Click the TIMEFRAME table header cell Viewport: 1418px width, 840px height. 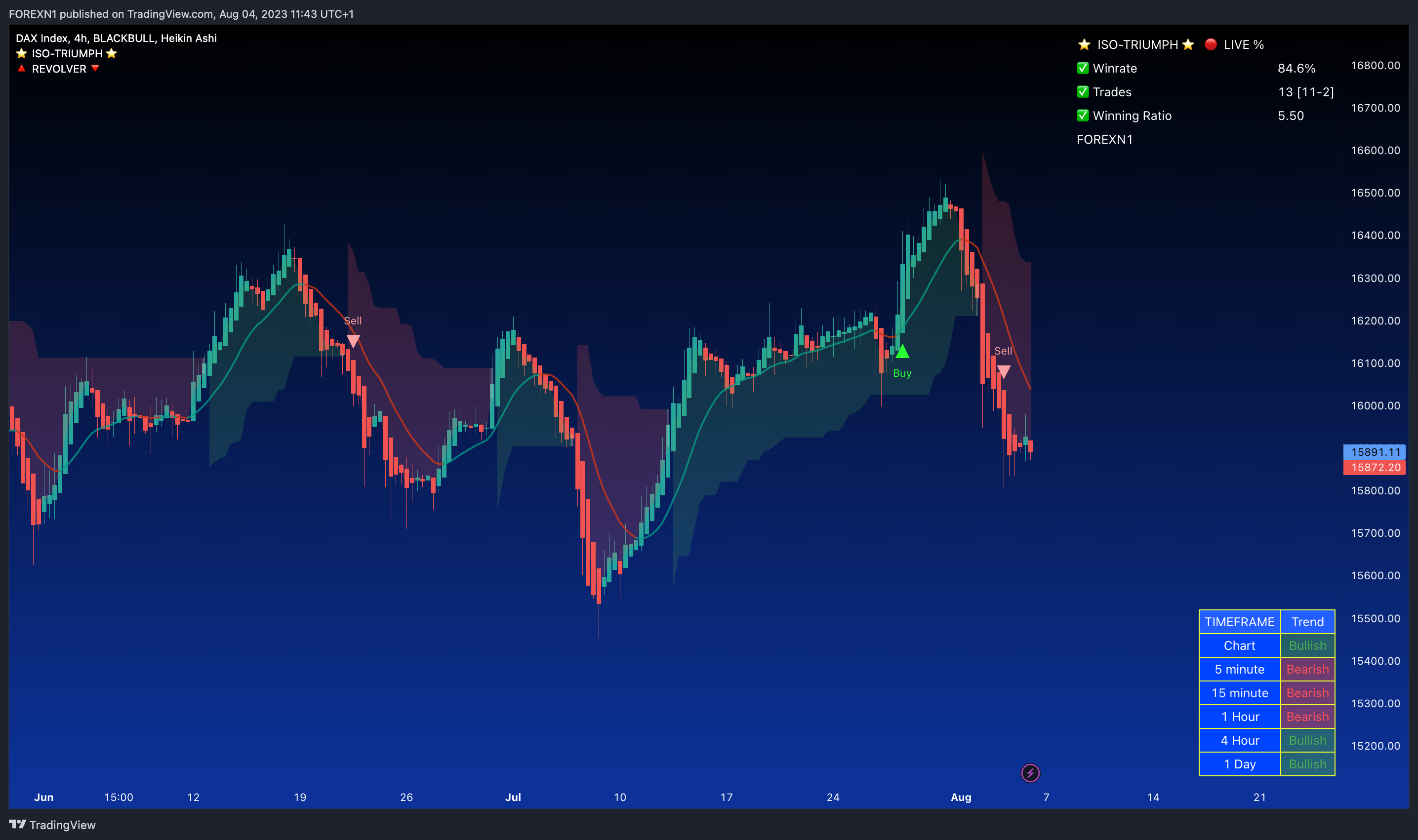tap(1240, 622)
